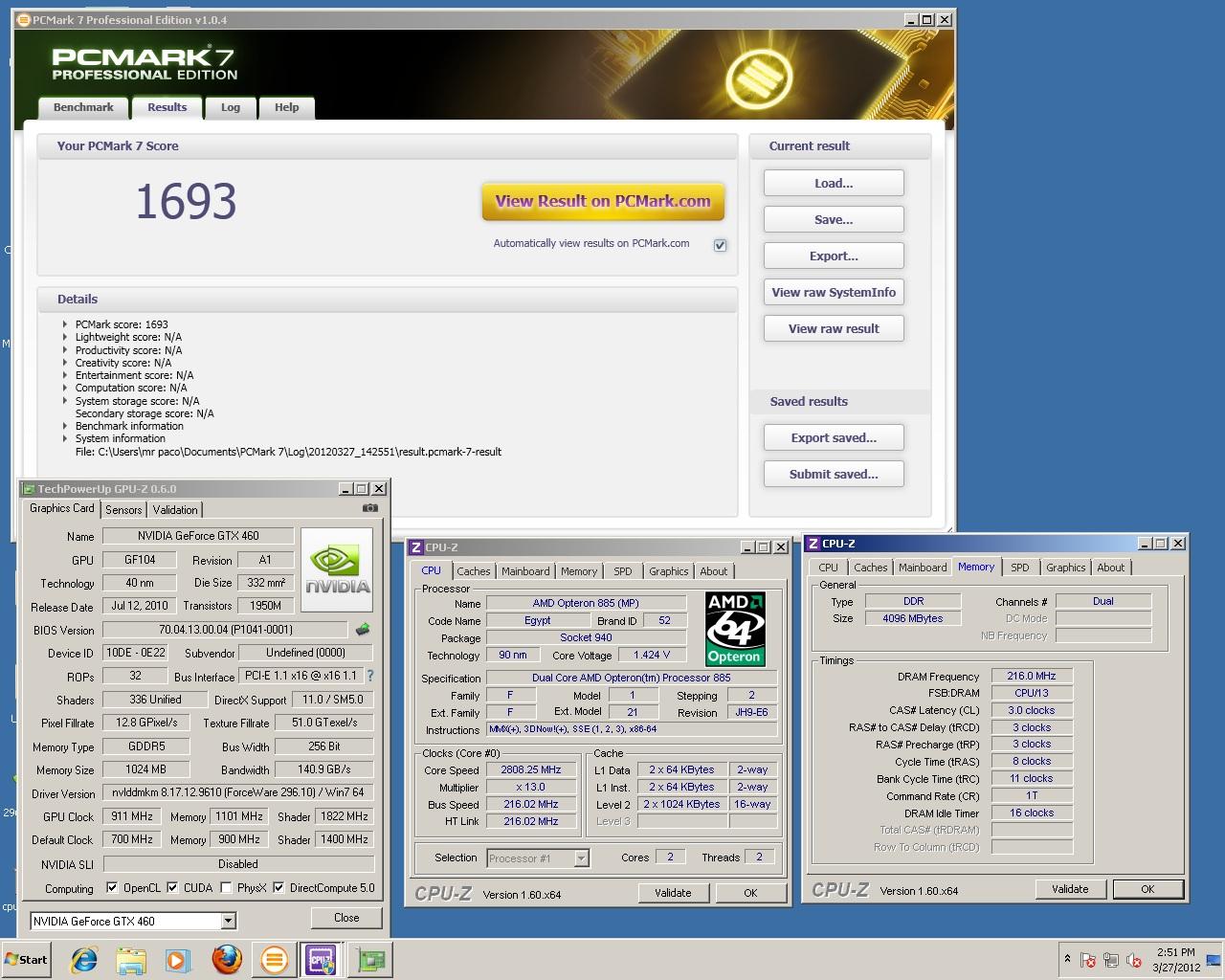
Task: Click the Start button
Action: pos(27,959)
